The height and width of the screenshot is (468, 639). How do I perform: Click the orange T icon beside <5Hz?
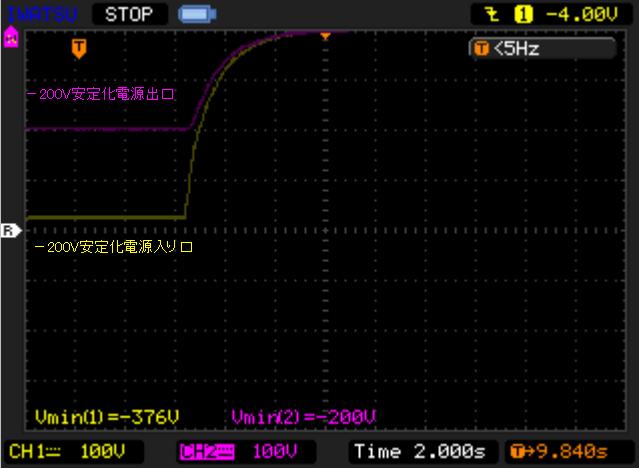(481, 49)
